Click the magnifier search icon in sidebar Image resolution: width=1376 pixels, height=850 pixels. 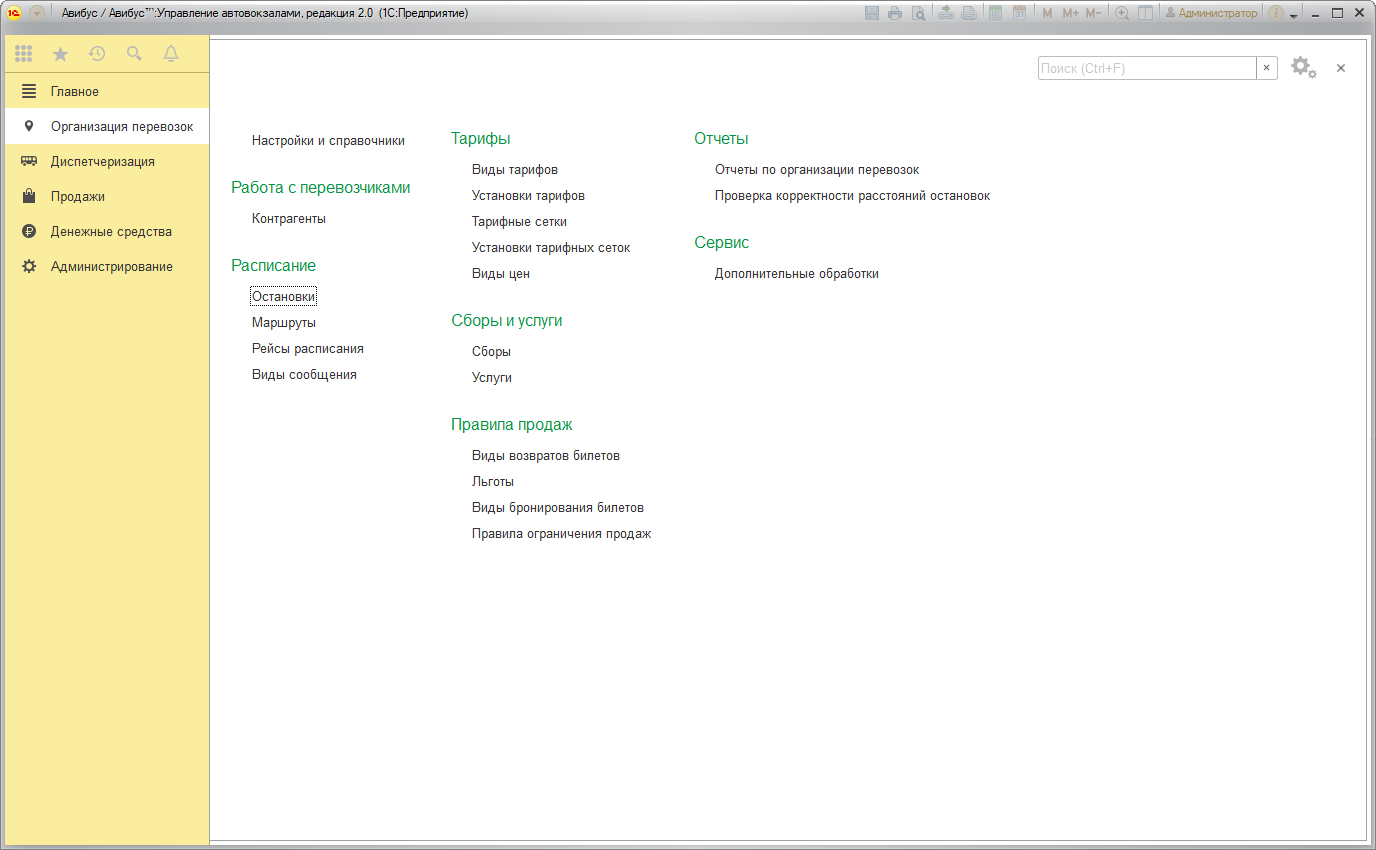[x=134, y=54]
